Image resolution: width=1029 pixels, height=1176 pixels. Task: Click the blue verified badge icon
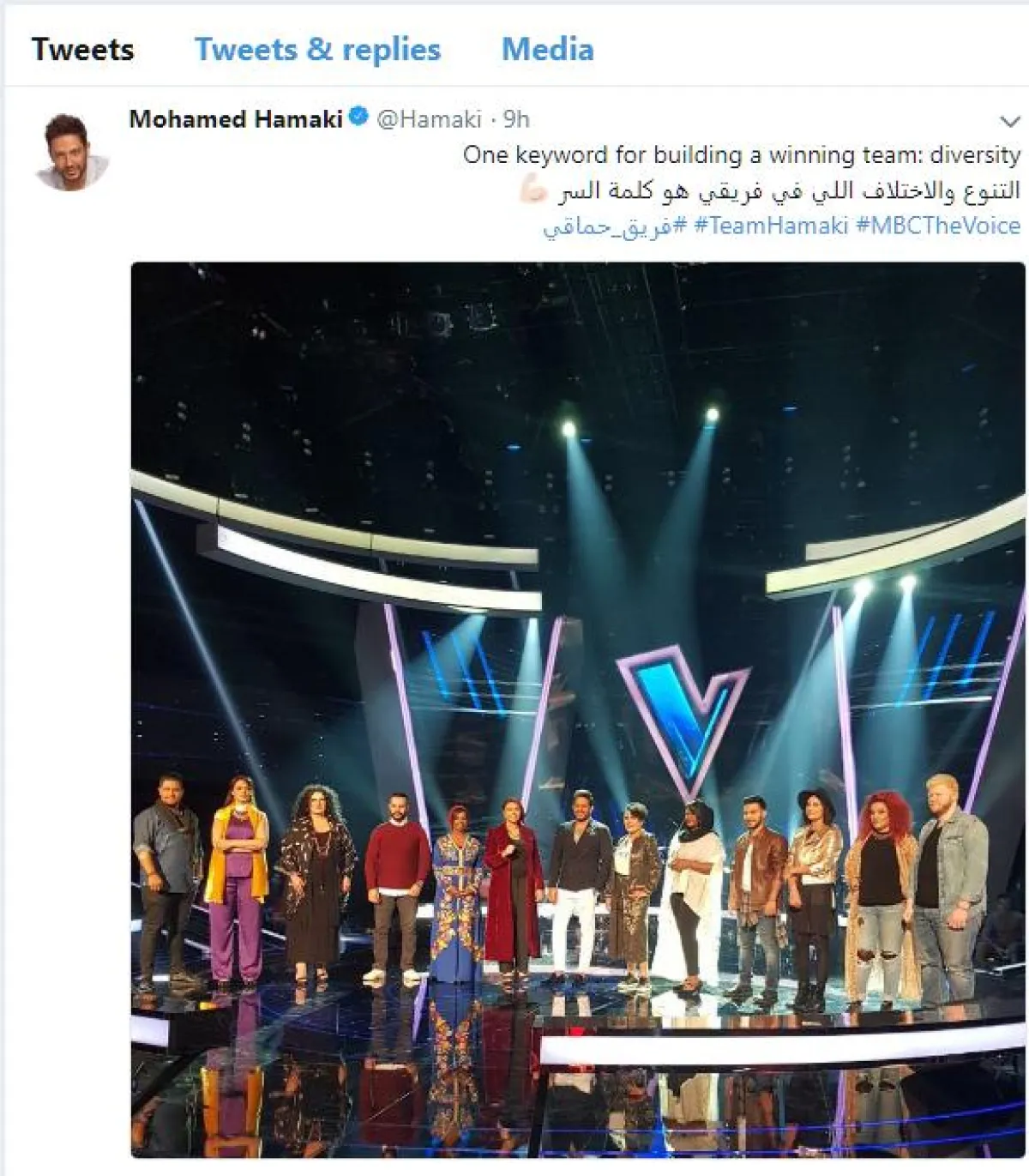[x=359, y=118]
